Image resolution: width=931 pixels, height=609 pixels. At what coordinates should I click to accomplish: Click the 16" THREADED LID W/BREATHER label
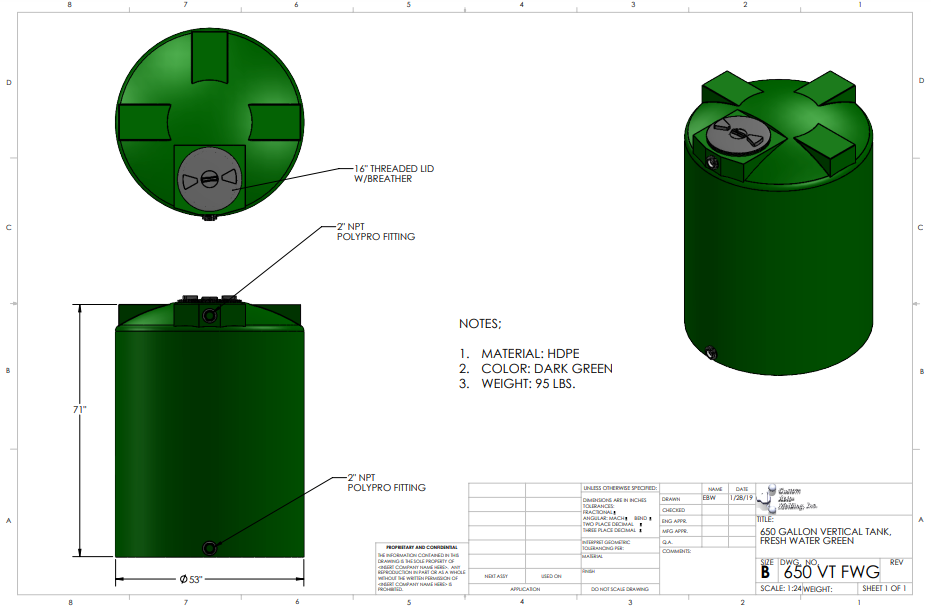(394, 174)
